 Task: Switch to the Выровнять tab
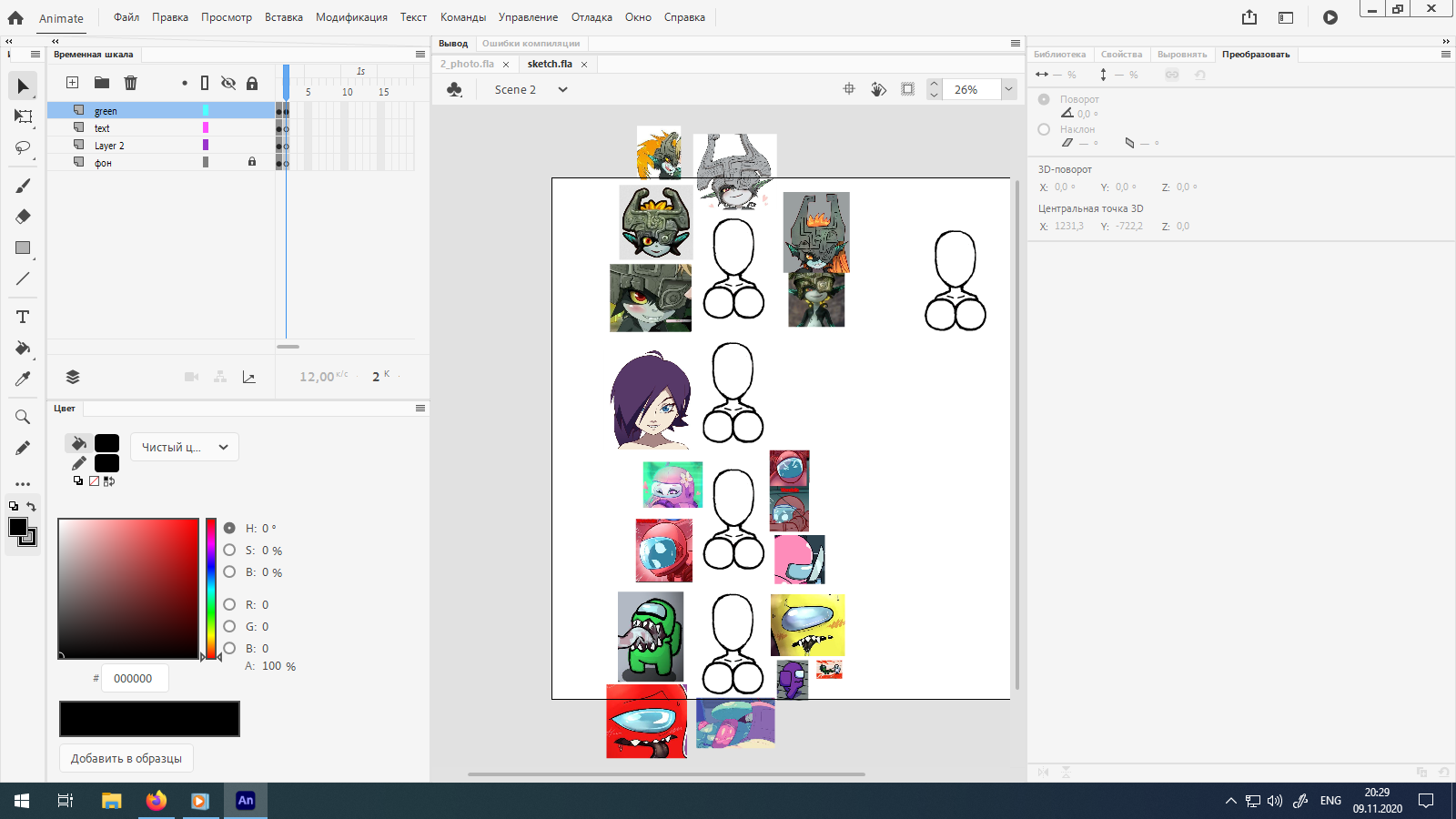point(1182,55)
